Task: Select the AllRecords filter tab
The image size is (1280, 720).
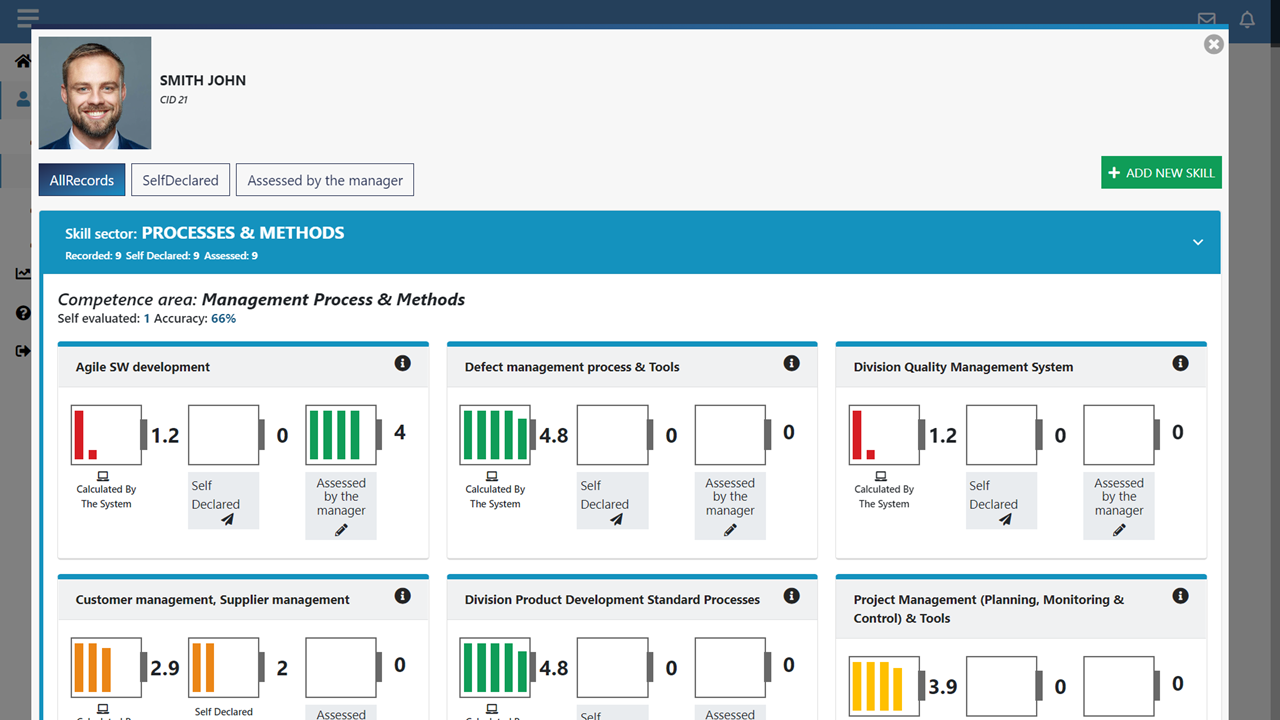Action: point(82,180)
